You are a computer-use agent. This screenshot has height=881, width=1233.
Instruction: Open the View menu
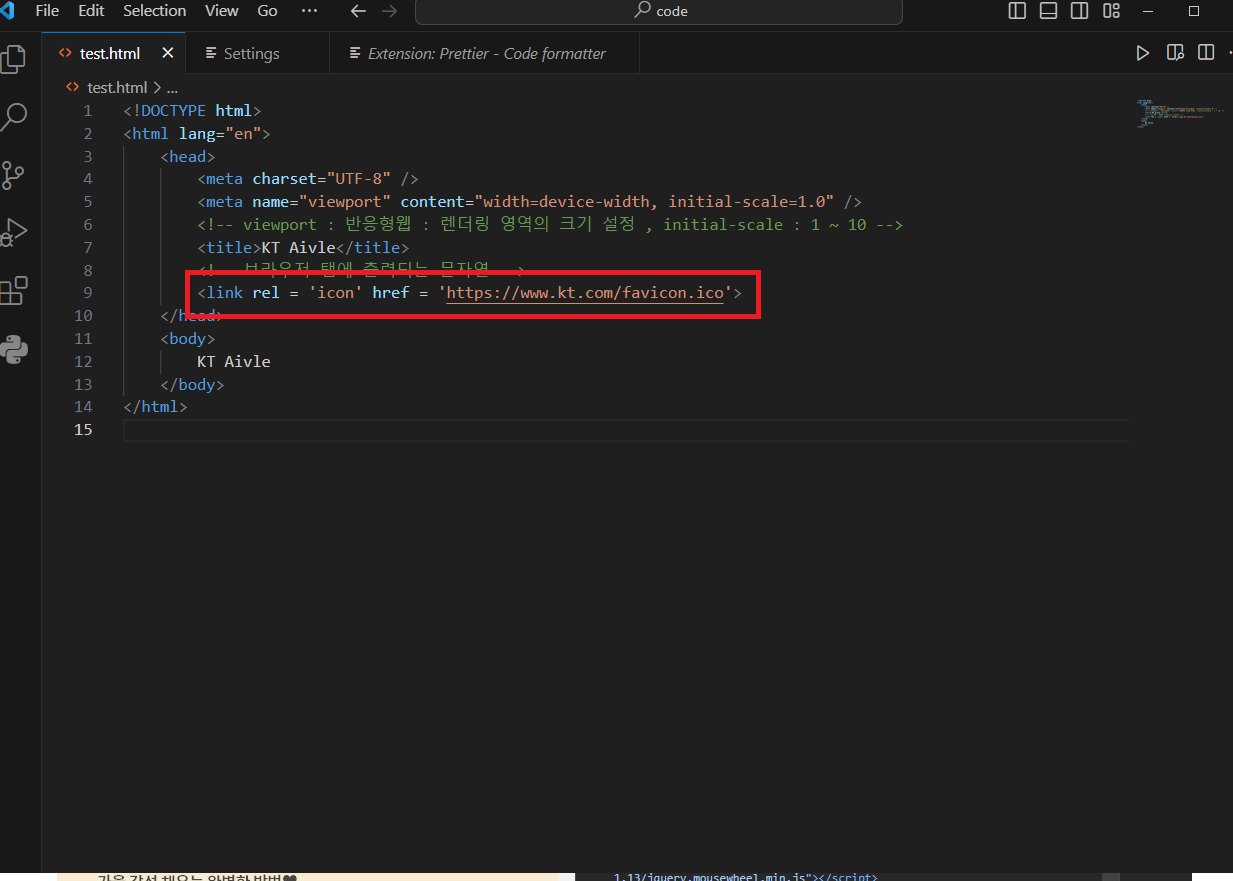[x=222, y=11]
